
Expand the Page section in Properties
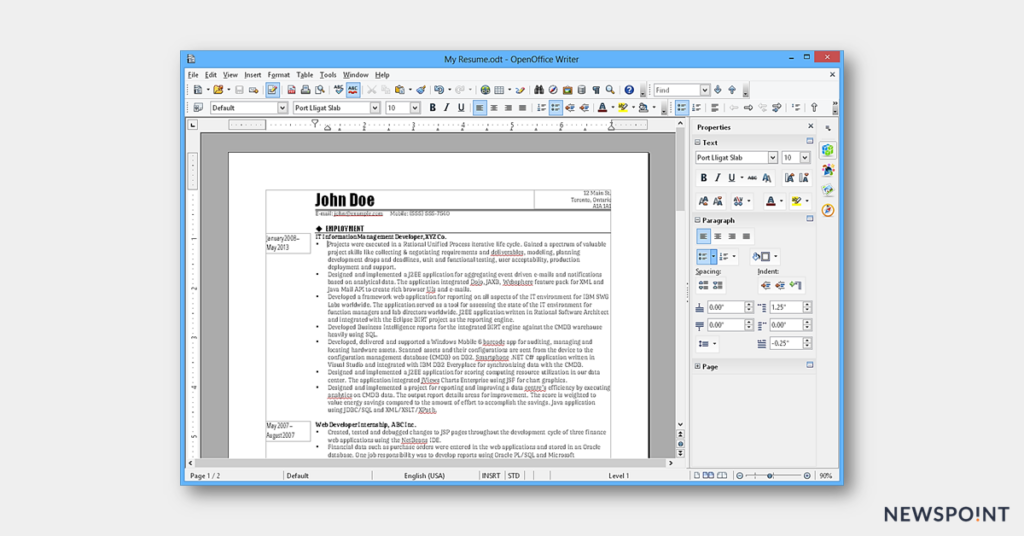click(697, 366)
